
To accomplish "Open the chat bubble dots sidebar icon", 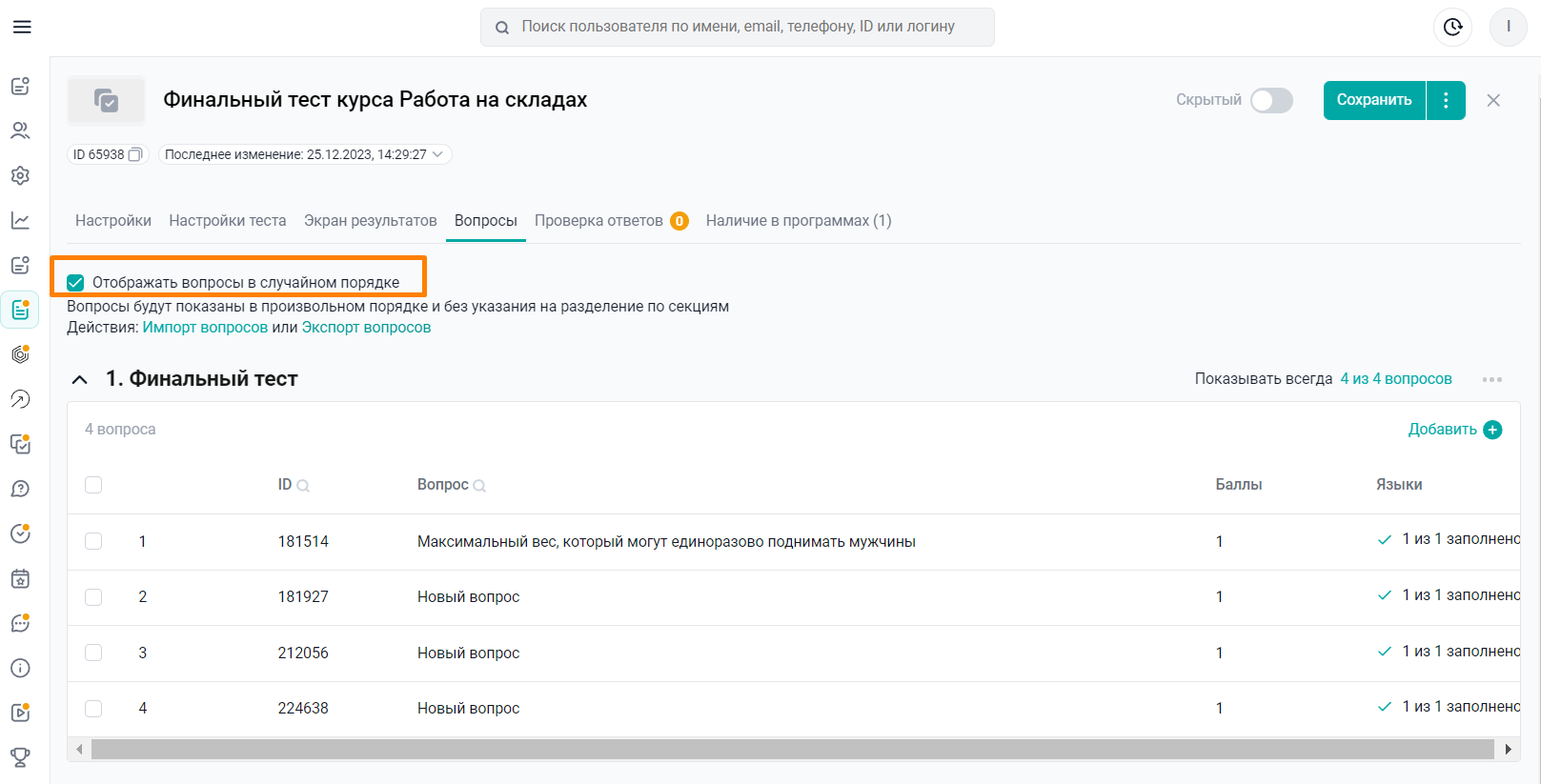I will click(x=20, y=623).
